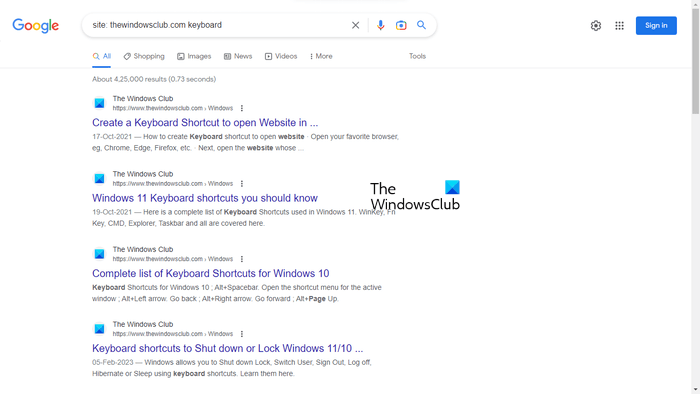Click the Google logo
The height and width of the screenshot is (394, 700).
pos(36,25)
